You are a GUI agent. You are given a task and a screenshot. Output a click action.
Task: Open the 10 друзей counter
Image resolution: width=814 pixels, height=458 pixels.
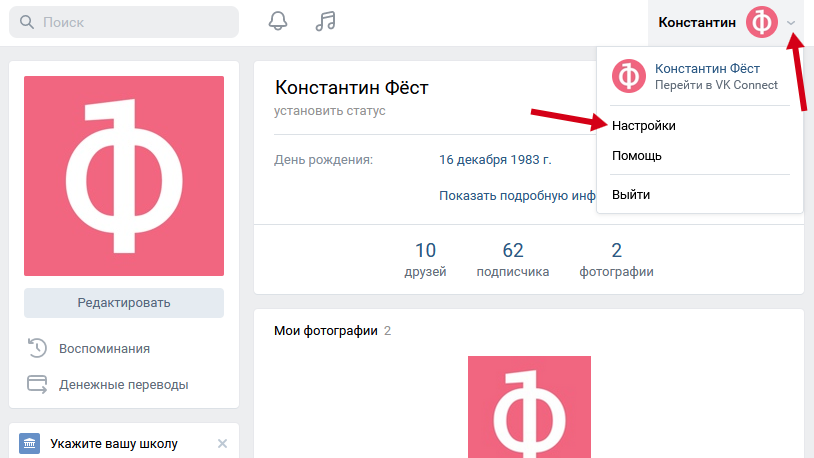[x=425, y=260]
